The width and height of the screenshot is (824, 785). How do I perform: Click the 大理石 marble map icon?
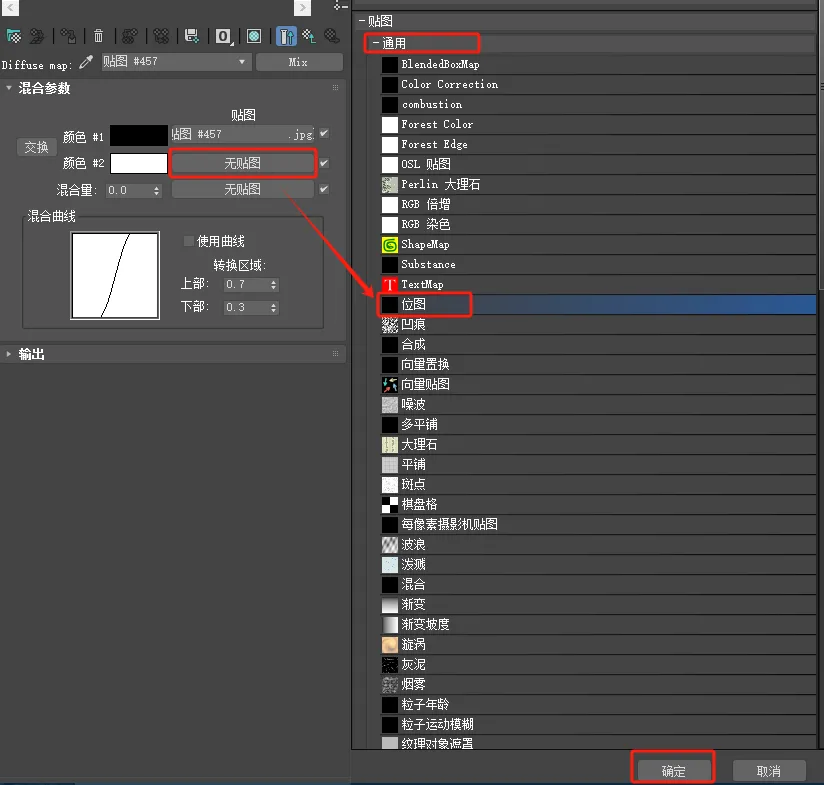tap(389, 445)
